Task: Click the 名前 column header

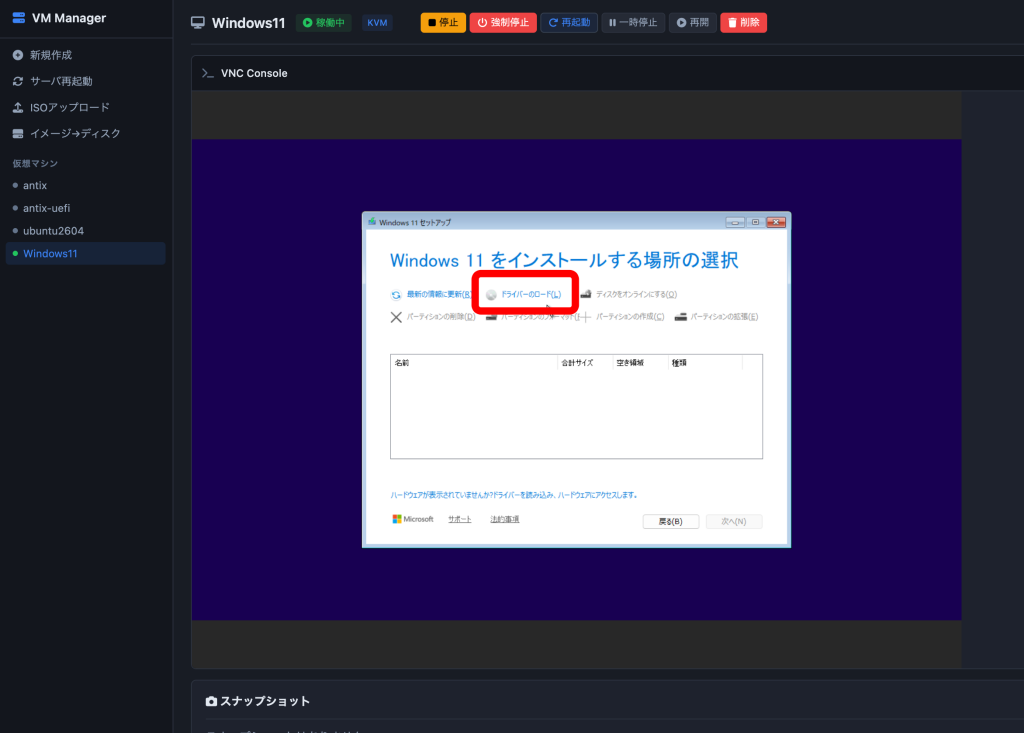Action: [x=402, y=363]
